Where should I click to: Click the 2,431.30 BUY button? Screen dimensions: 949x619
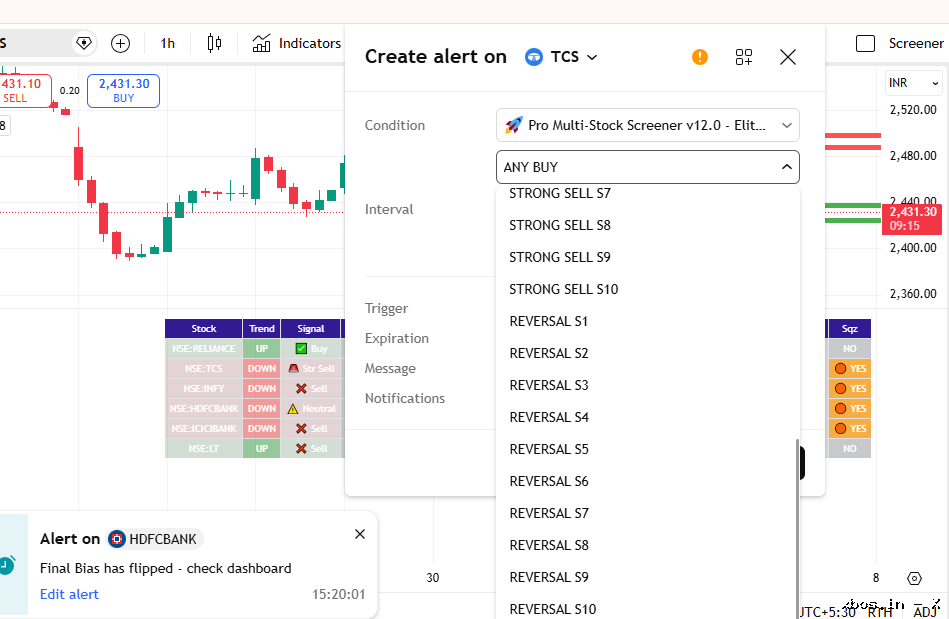[x=123, y=91]
